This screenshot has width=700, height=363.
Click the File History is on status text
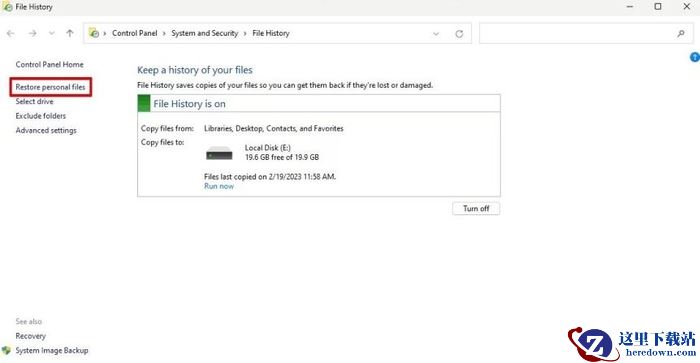pos(189,104)
